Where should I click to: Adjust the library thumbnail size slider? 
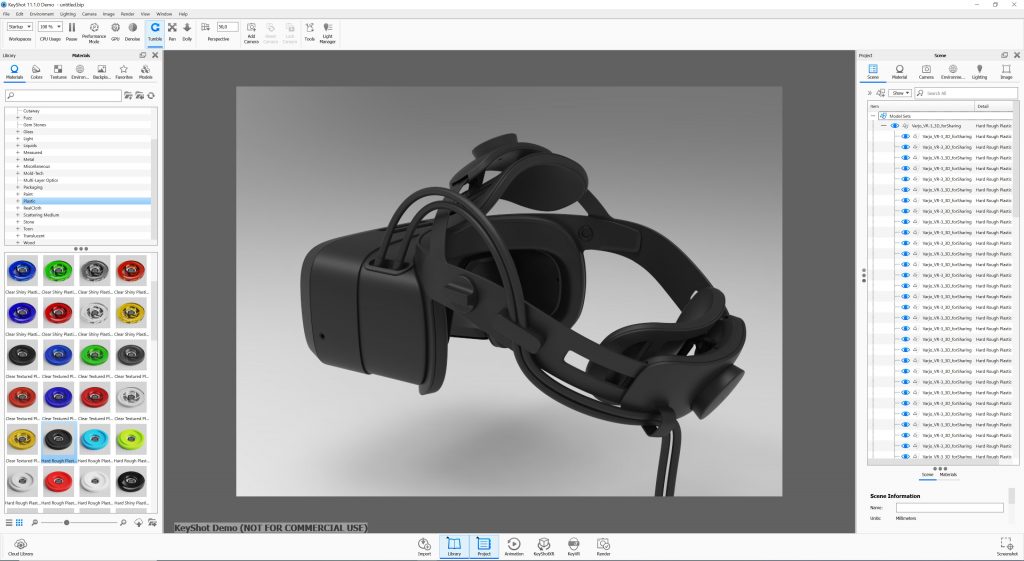67,523
